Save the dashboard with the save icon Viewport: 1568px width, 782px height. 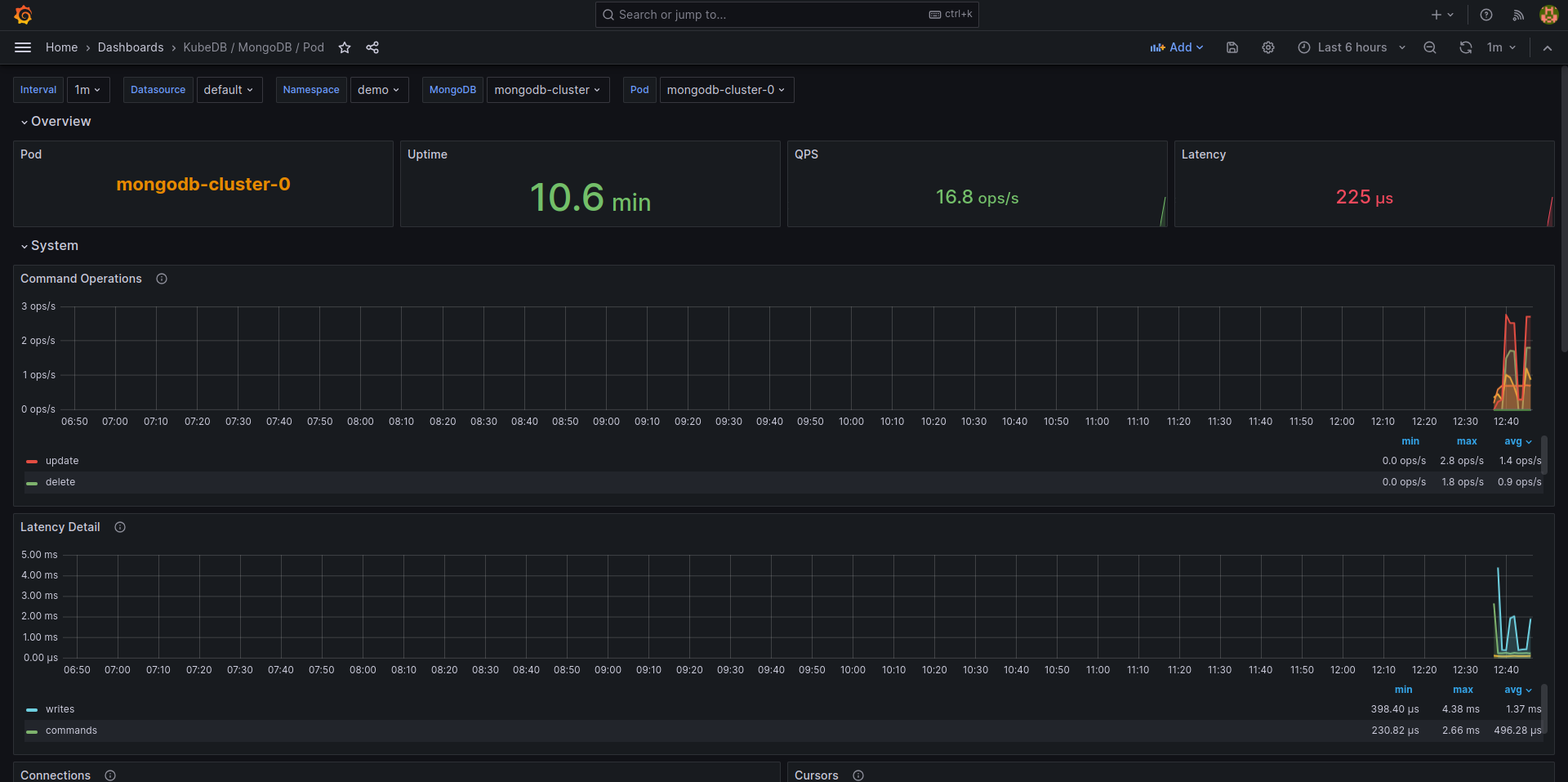coord(1232,47)
